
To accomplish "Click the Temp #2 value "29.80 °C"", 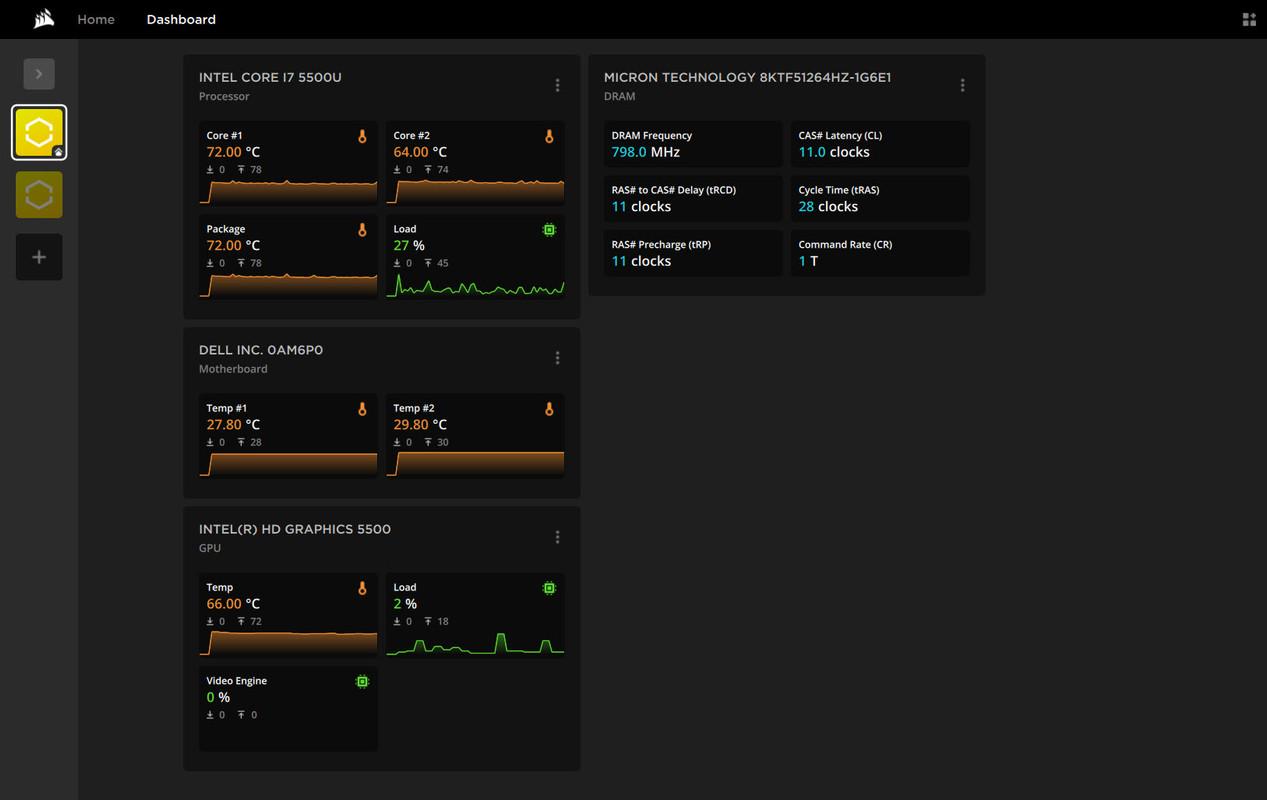I will (420, 425).
